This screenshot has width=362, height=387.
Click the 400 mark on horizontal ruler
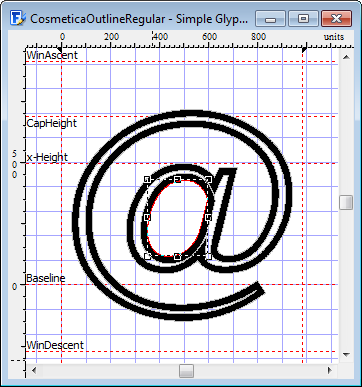(161, 37)
